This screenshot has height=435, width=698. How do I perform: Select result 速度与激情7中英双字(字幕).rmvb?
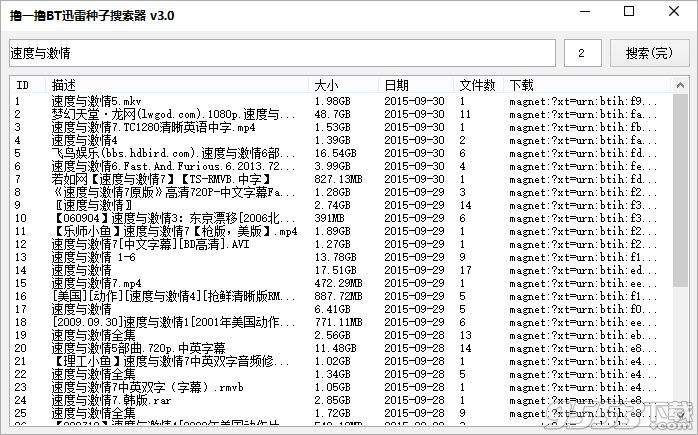pos(147,387)
